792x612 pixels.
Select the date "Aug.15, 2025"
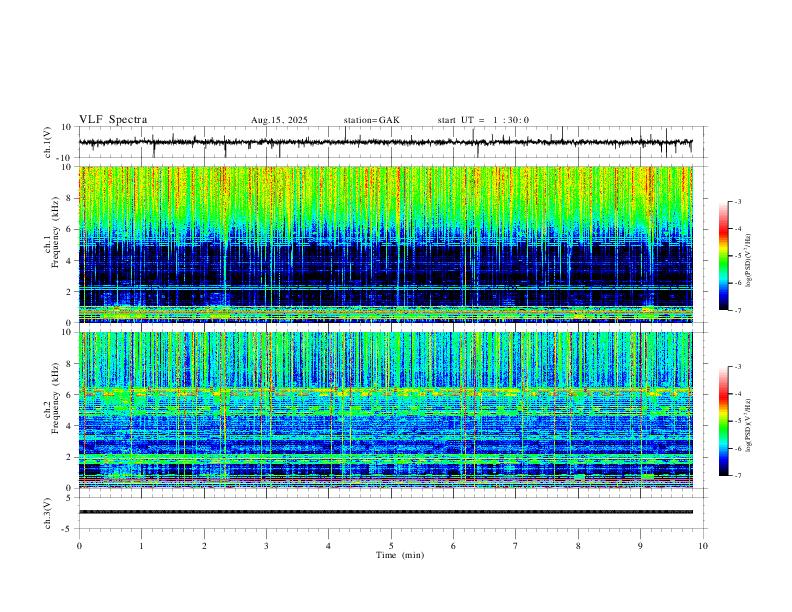[x=279, y=120]
